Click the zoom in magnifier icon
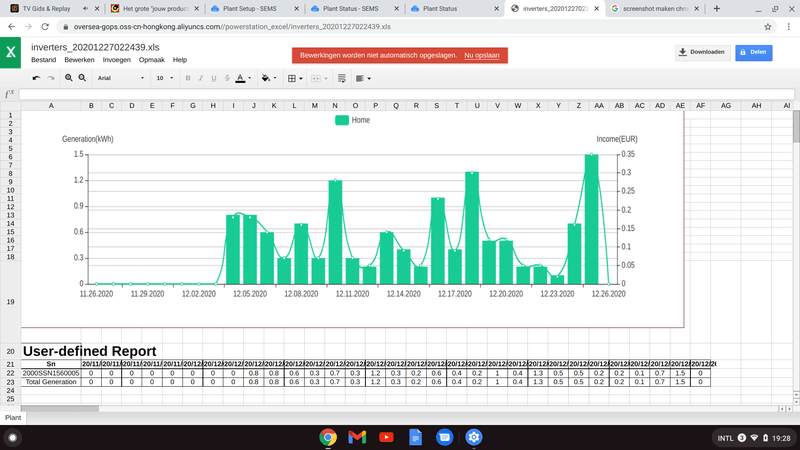The image size is (800, 450). click(68, 78)
